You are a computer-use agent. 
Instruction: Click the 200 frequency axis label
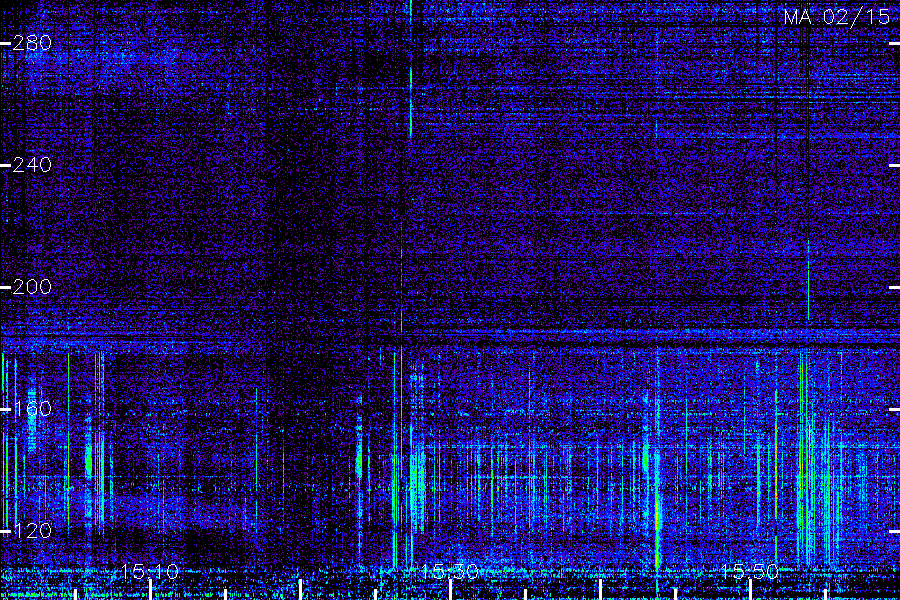click(x=32, y=287)
